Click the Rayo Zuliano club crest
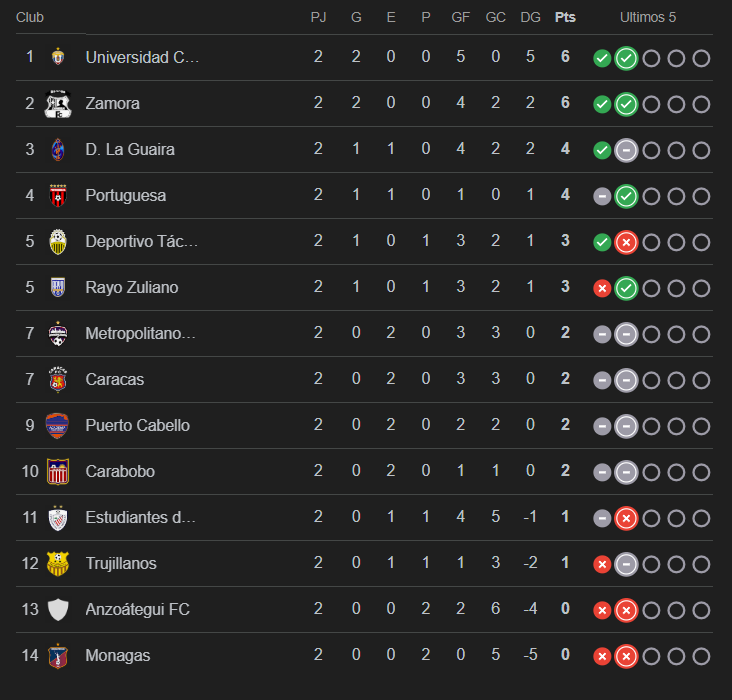Viewport: 732px width, 700px height. point(58,287)
